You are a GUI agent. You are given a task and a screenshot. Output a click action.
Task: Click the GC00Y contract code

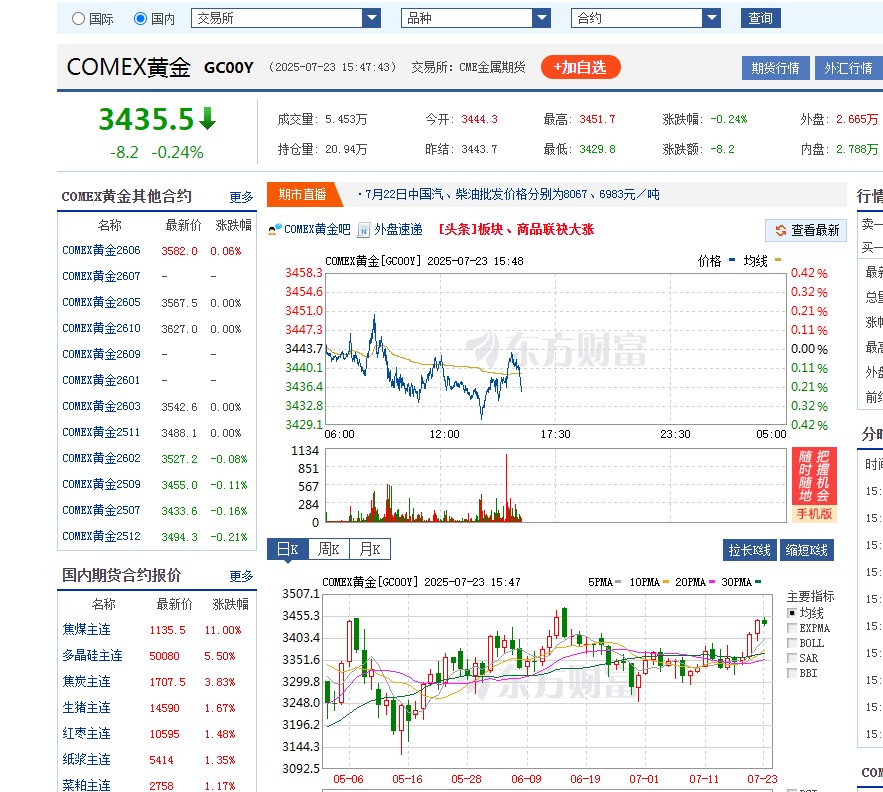[x=229, y=68]
